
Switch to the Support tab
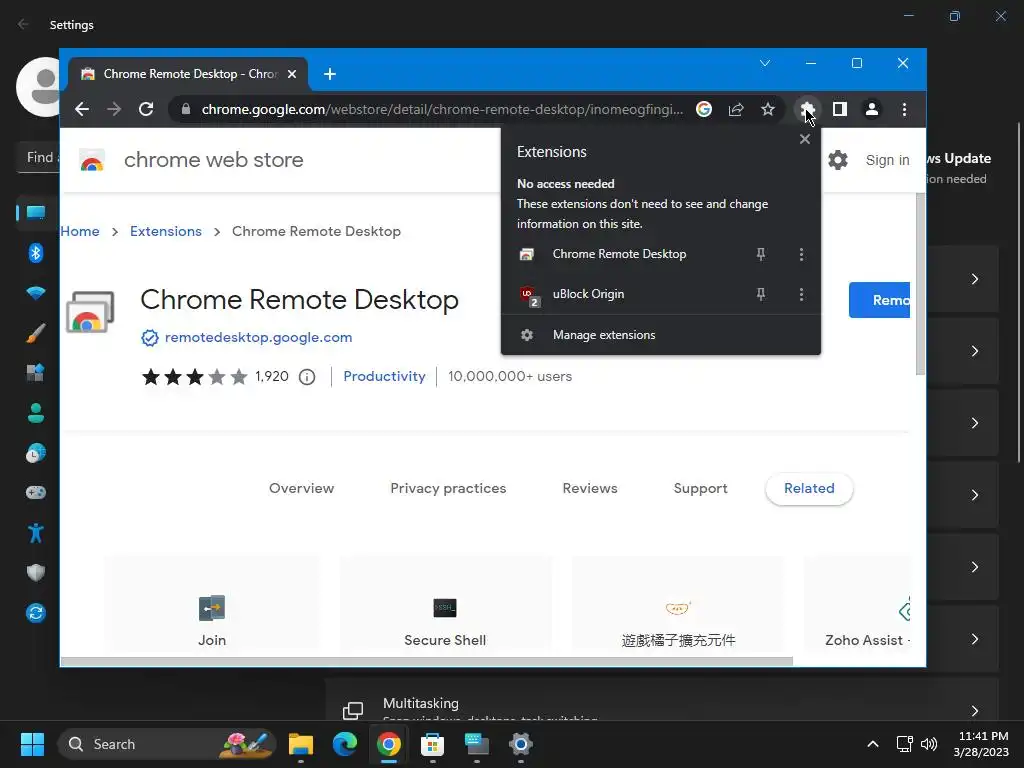[x=701, y=488]
